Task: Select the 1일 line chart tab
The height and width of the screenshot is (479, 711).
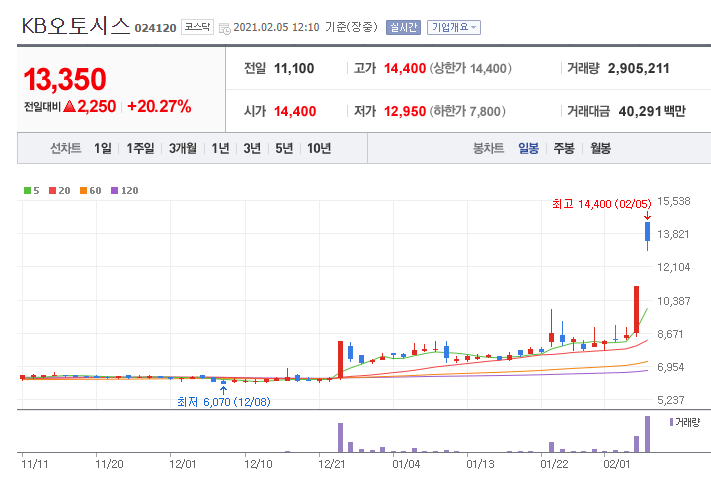Action: pos(102,148)
